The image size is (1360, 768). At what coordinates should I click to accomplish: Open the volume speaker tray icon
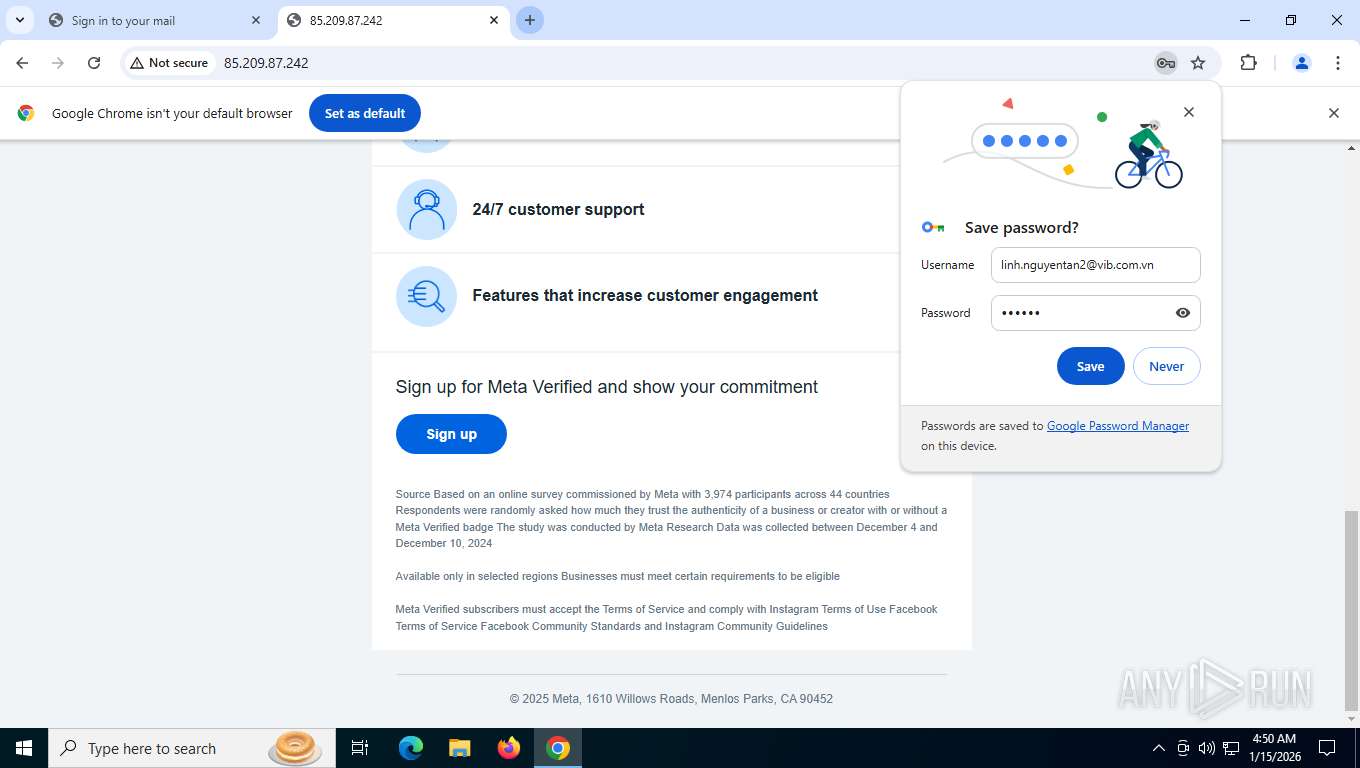(1206, 748)
